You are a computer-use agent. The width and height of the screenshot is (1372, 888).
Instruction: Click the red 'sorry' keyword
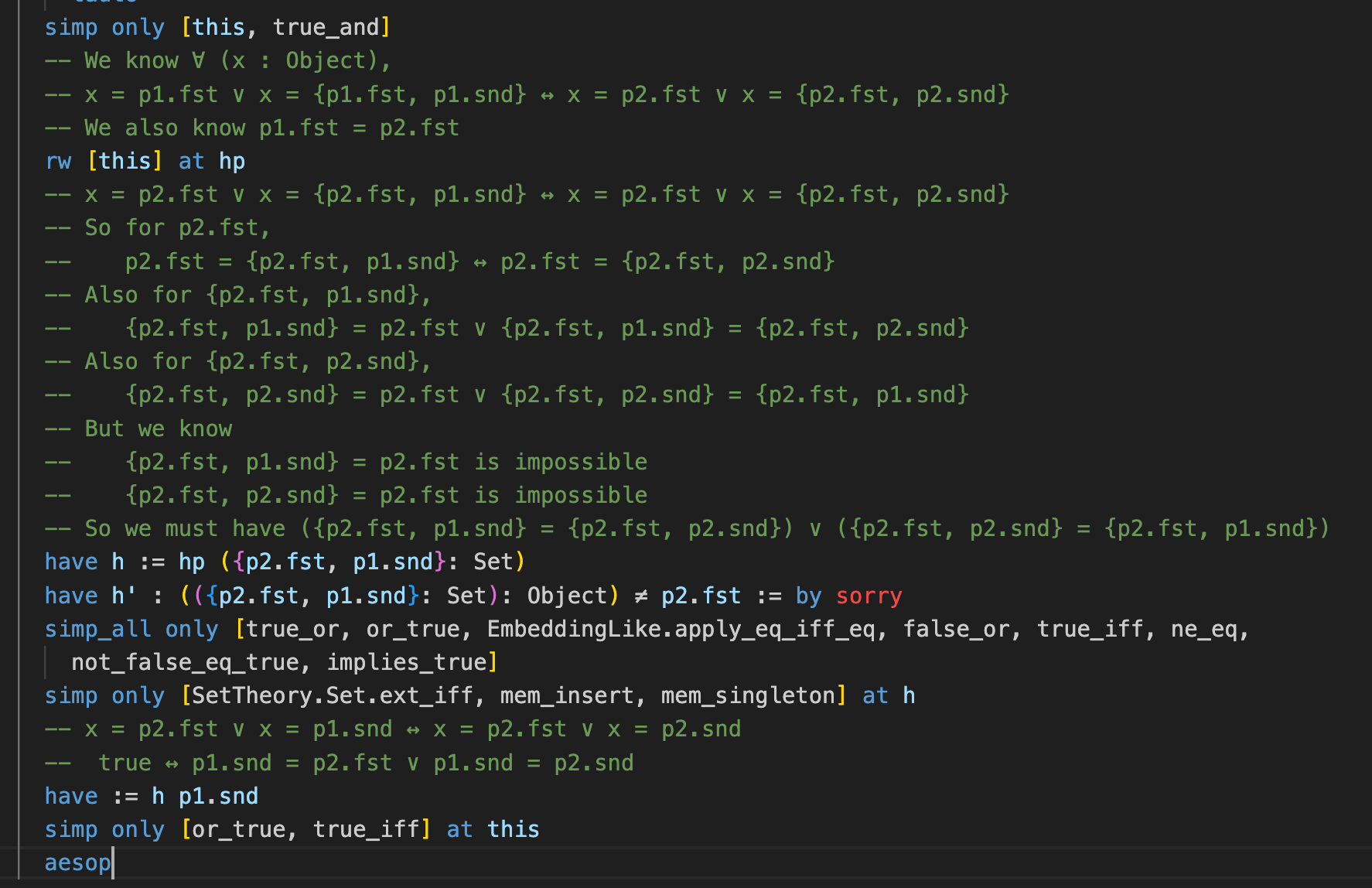(869, 596)
